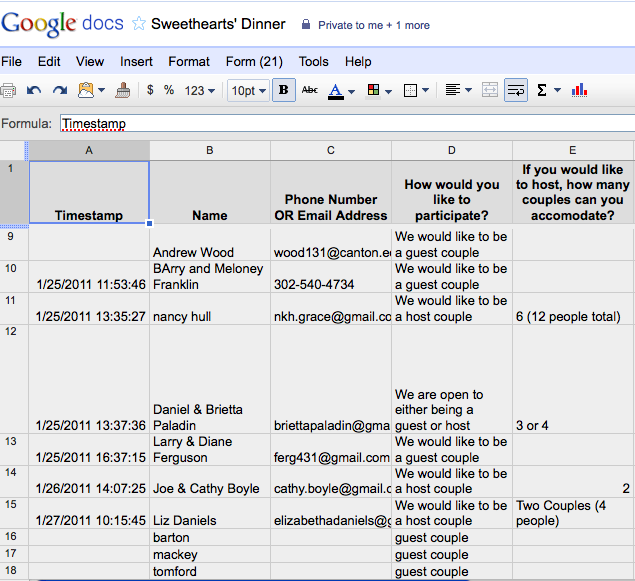635x581 pixels.
Task: Click the tomford cell
Action: click(210, 571)
